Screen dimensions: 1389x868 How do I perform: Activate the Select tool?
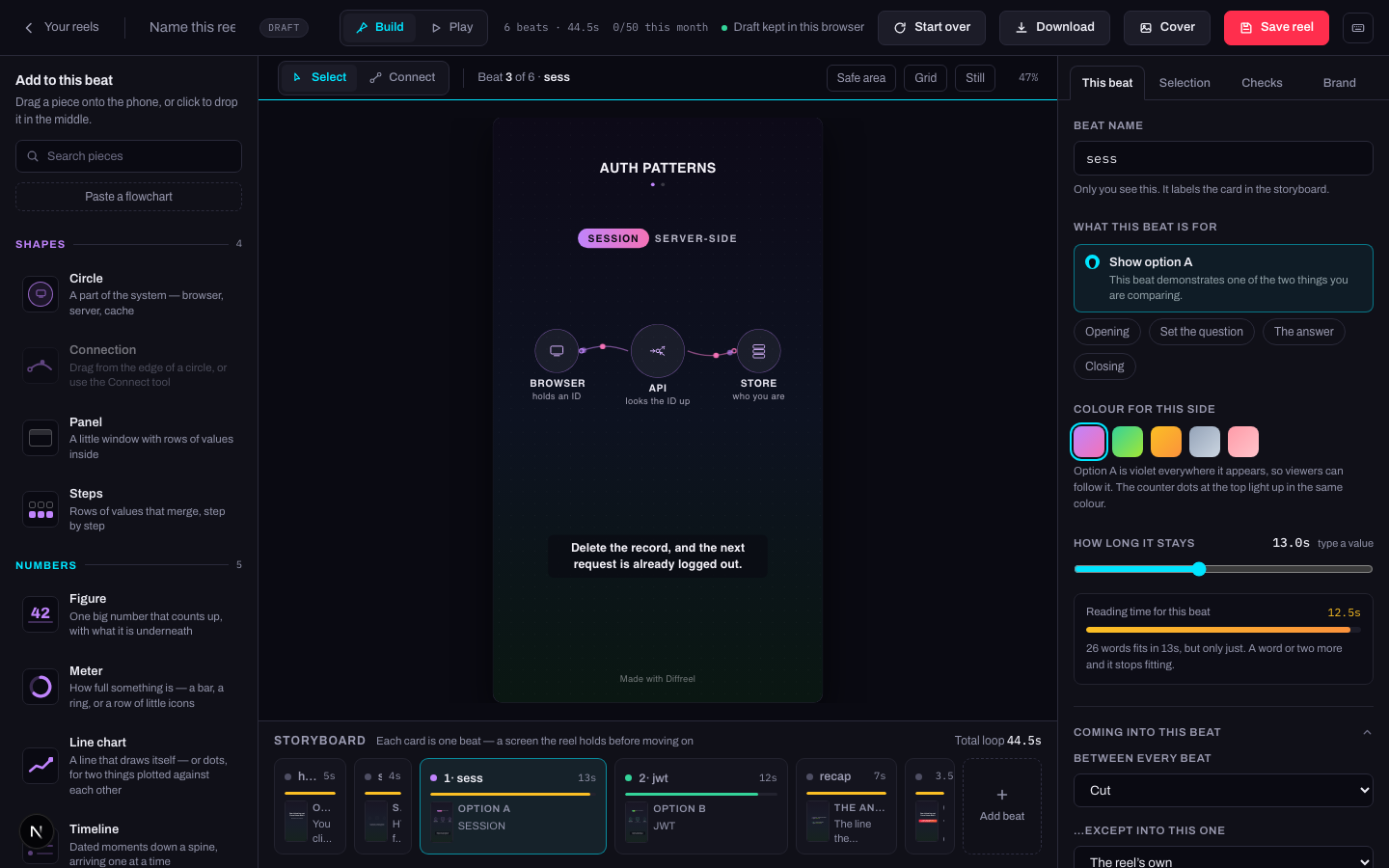pyautogui.click(x=319, y=77)
